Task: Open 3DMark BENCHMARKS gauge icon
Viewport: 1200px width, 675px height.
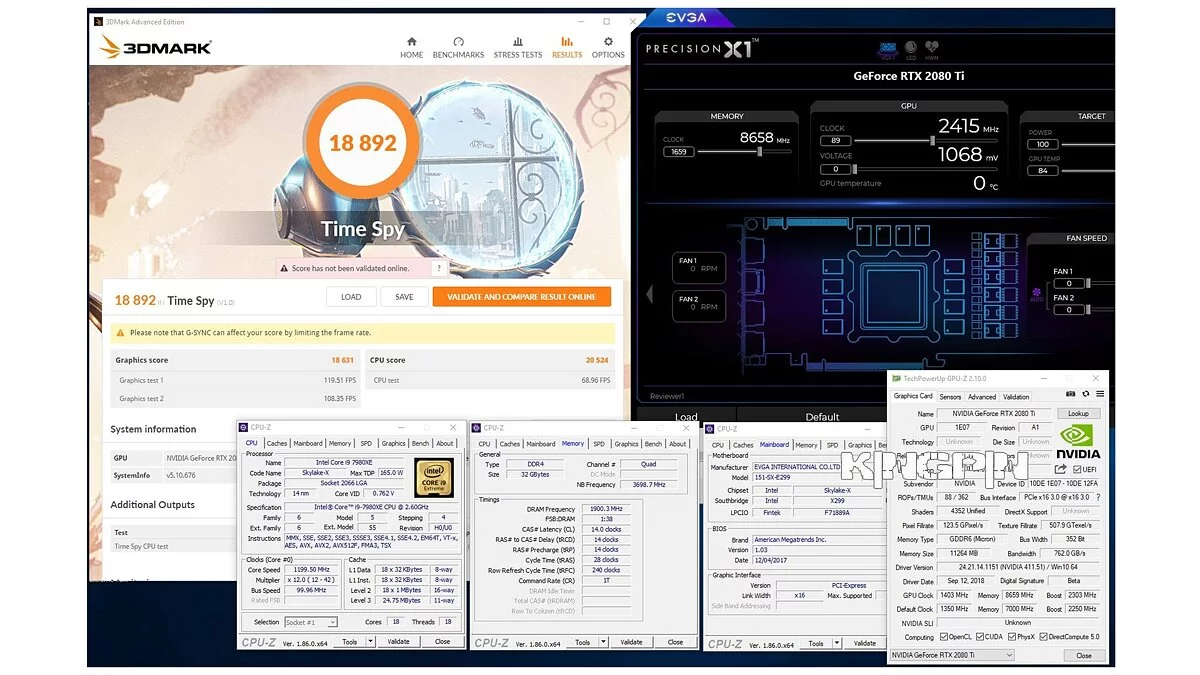Action: point(458,42)
